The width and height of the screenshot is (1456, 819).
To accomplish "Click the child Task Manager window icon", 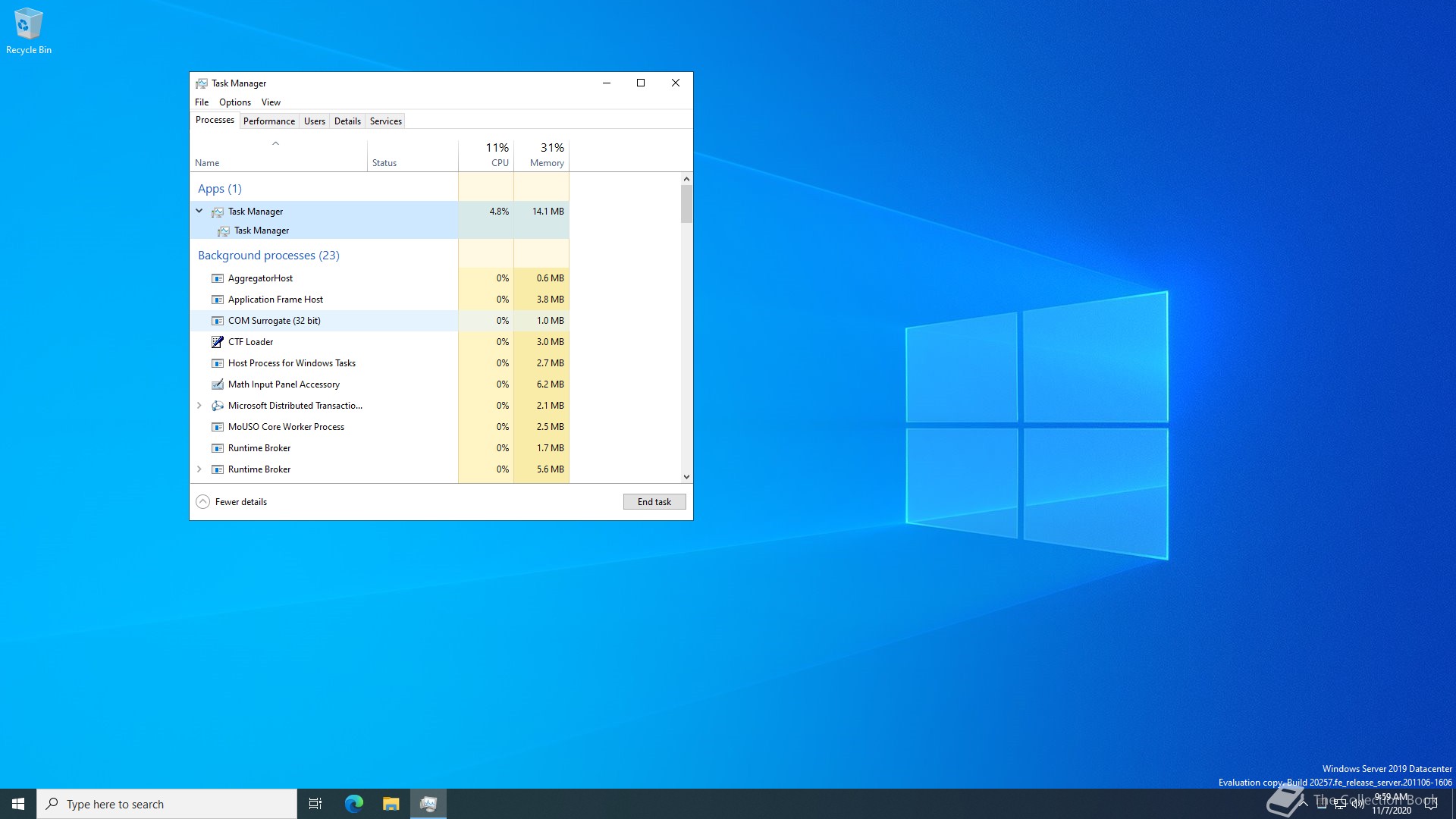I will pos(224,231).
